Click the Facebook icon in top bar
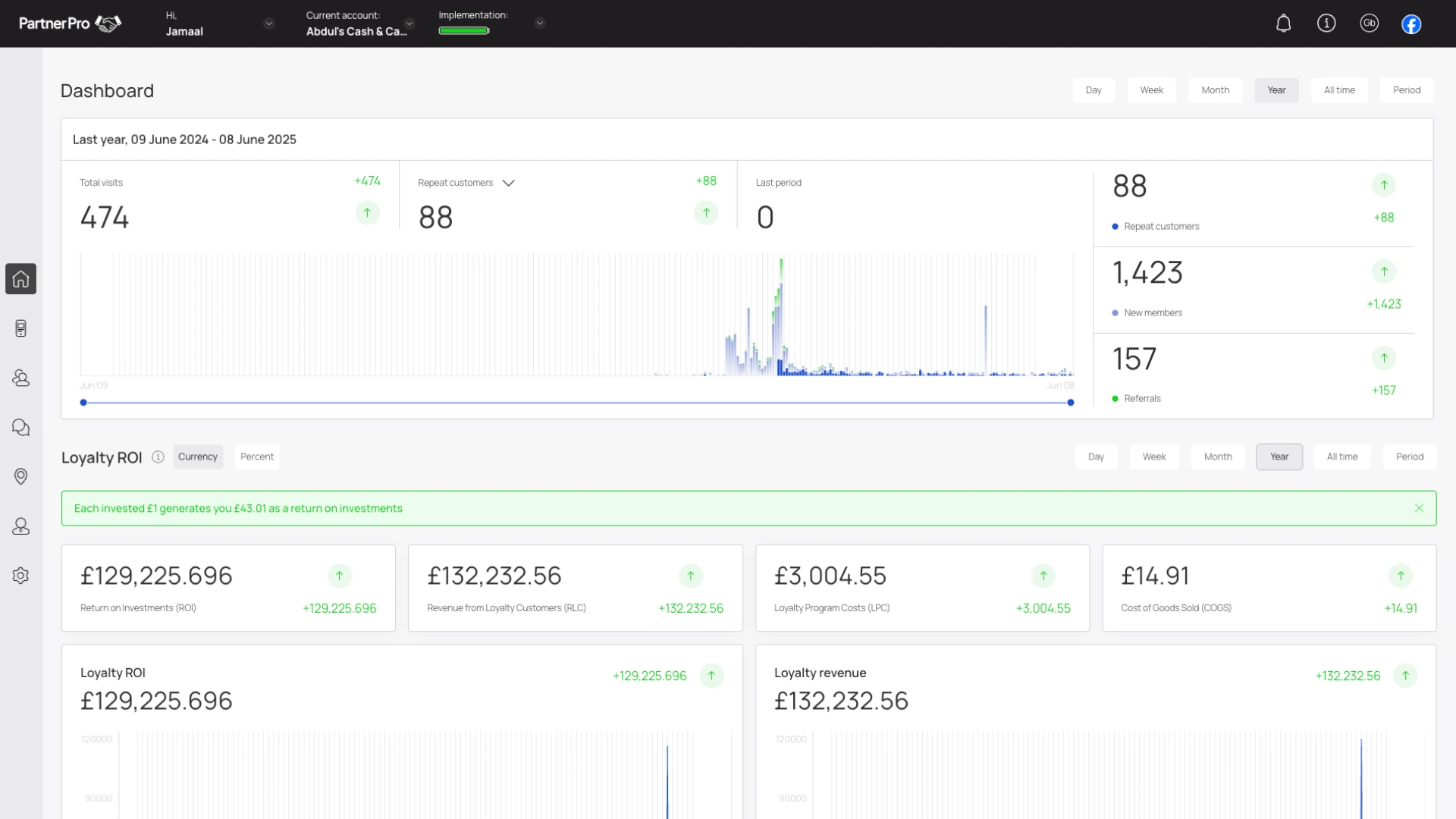Image resolution: width=1456 pixels, height=819 pixels. pos(1411,24)
